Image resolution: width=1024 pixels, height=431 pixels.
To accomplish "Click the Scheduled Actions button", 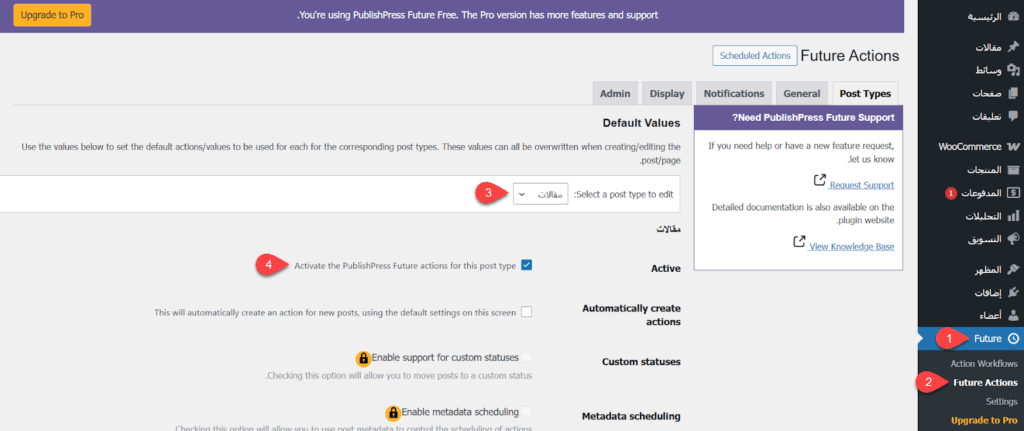I will pyautogui.click(x=754, y=56).
